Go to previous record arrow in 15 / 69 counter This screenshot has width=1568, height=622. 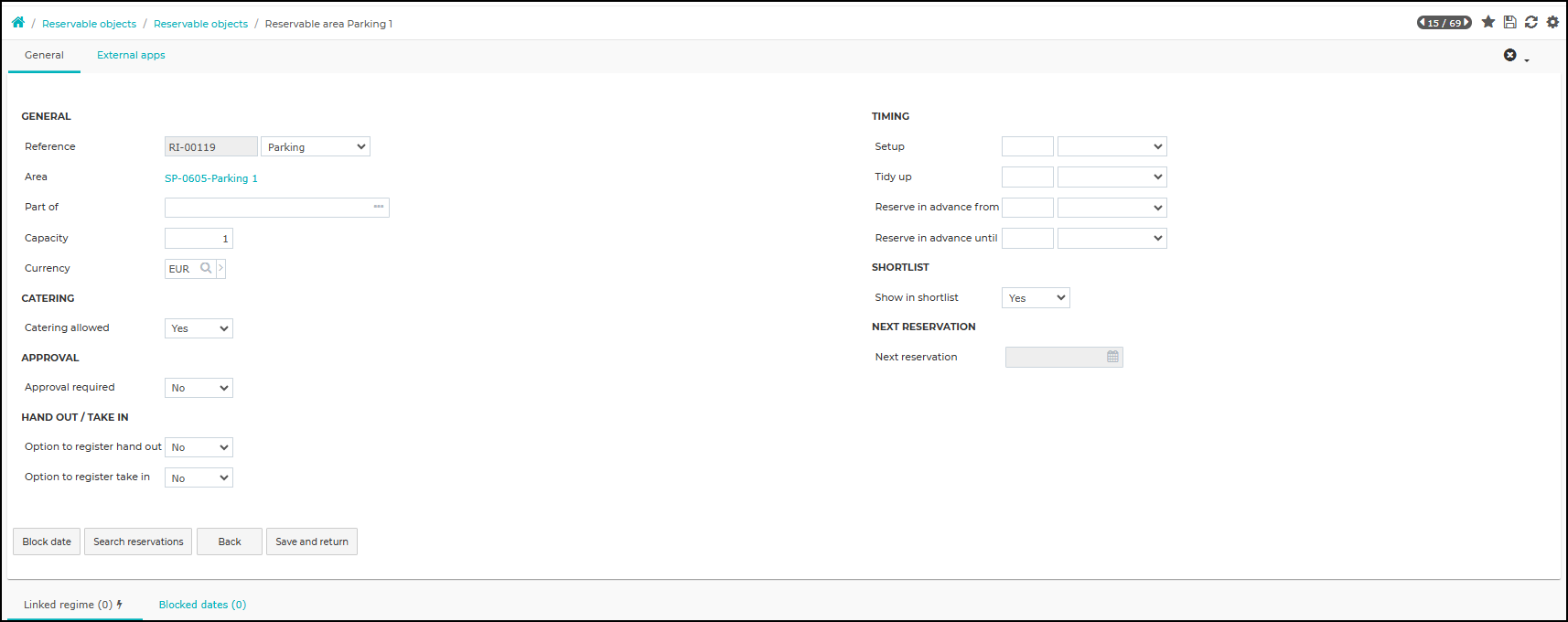point(1423,23)
